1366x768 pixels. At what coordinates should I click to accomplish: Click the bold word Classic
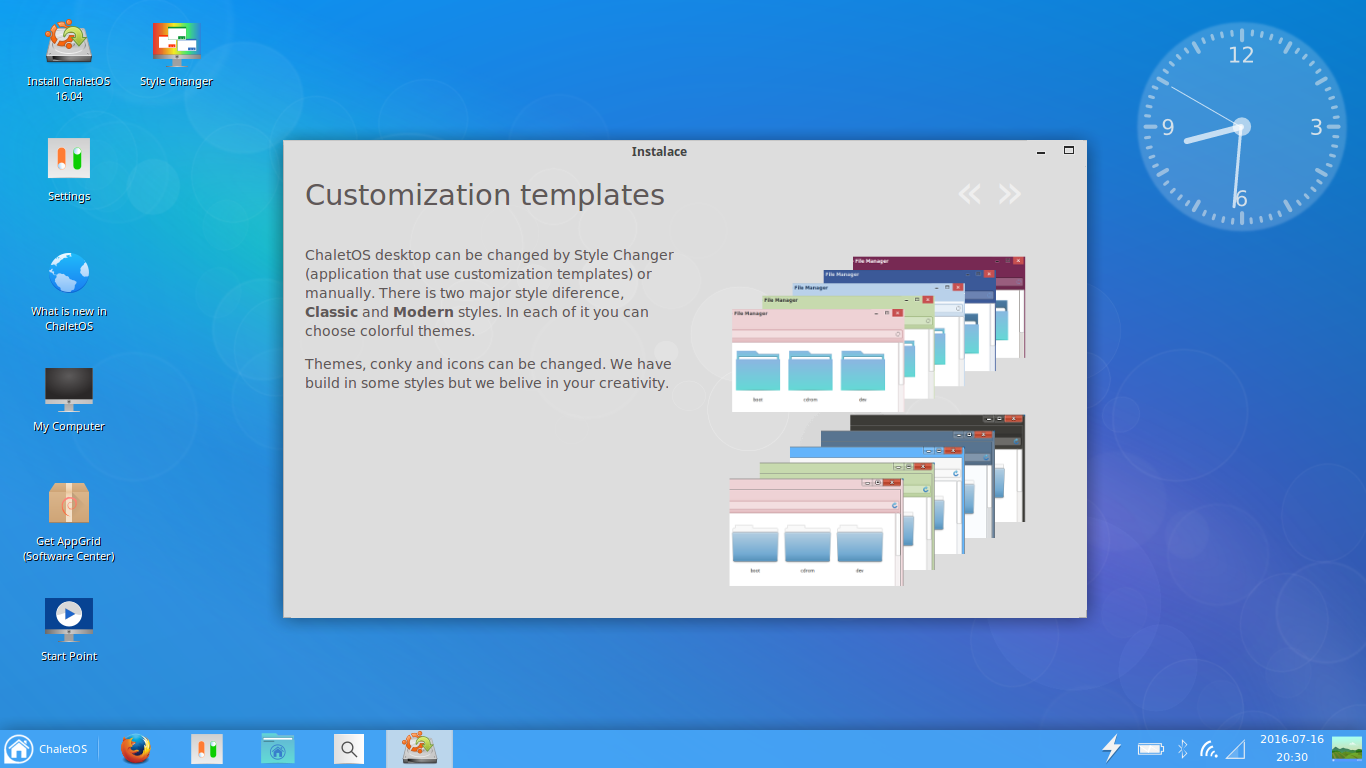click(331, 312)
